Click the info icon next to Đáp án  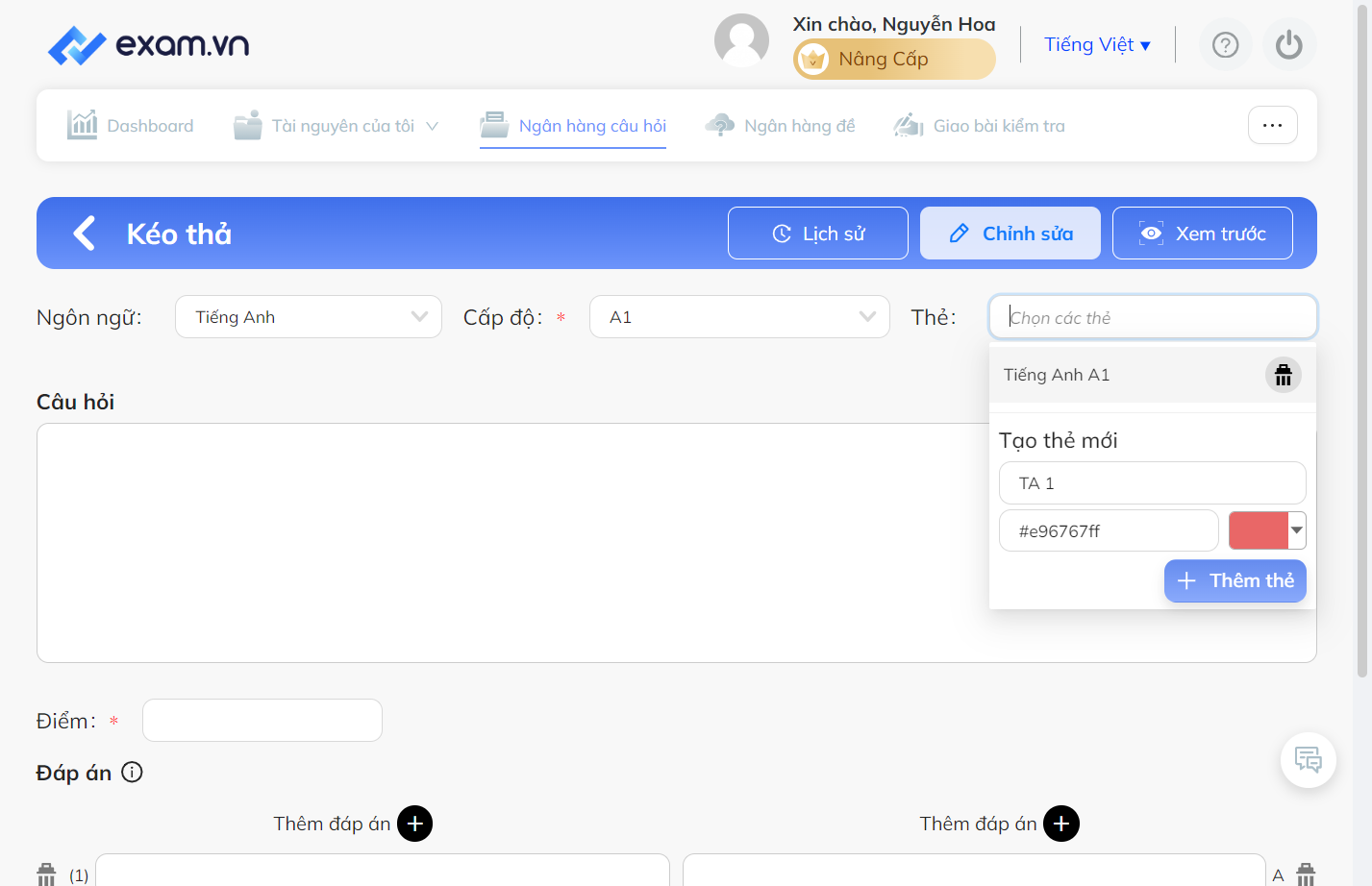point(133,772)
